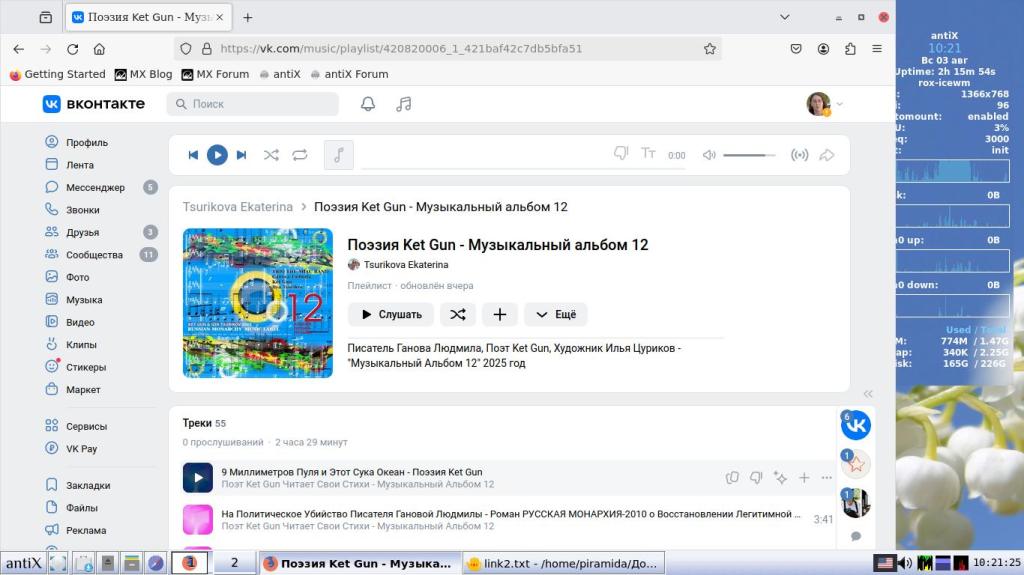Screen dimensions: 1024x575
Task: Toggle repeat mode in the player bar
Action: pyautogui.click(x=300, y=155)
